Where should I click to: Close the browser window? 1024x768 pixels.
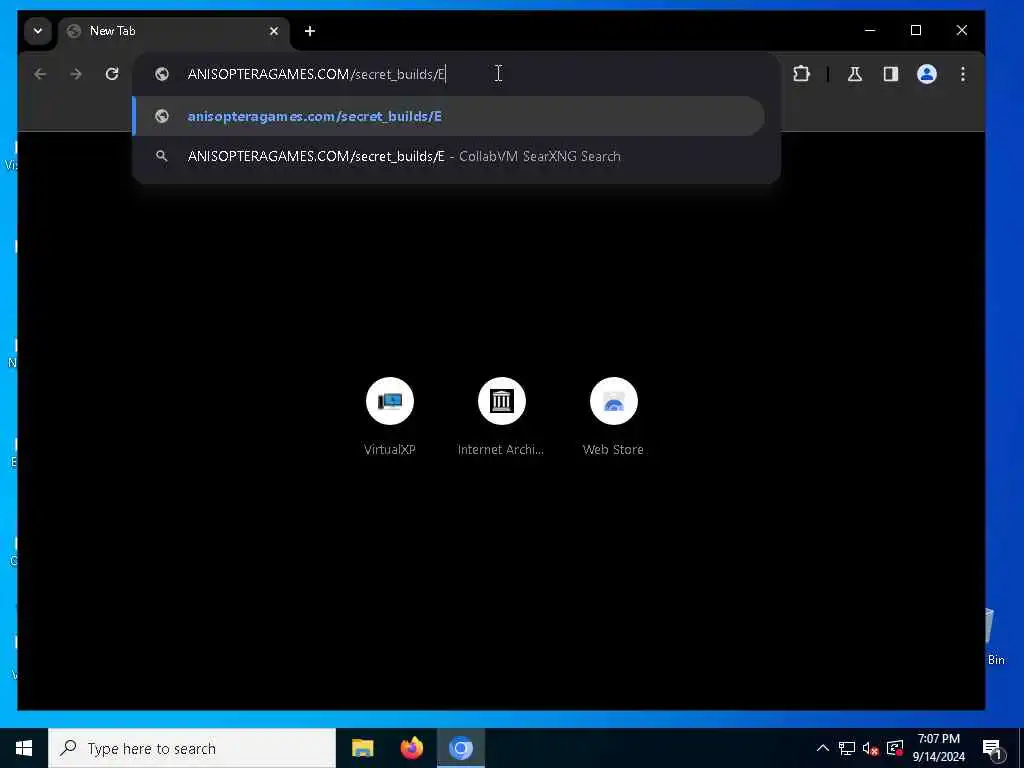[961, 31]
